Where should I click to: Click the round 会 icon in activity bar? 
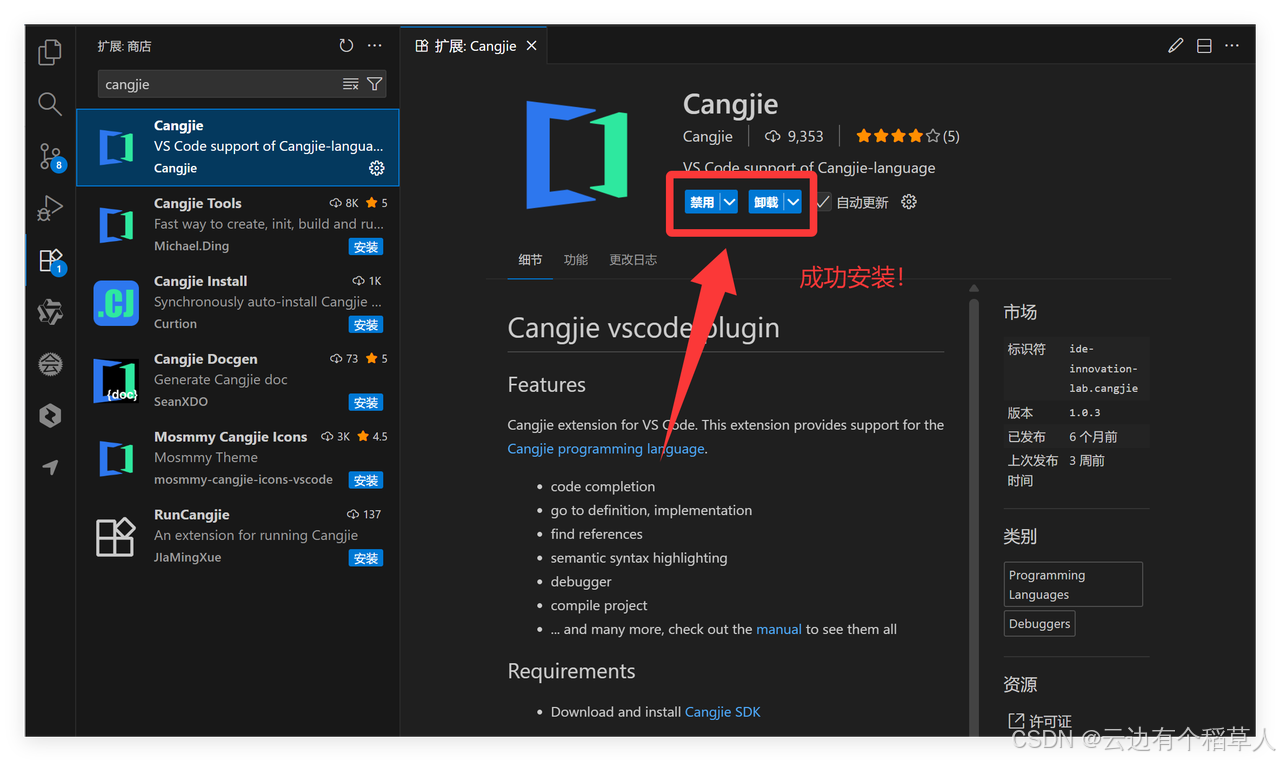[x=50, y=364]
